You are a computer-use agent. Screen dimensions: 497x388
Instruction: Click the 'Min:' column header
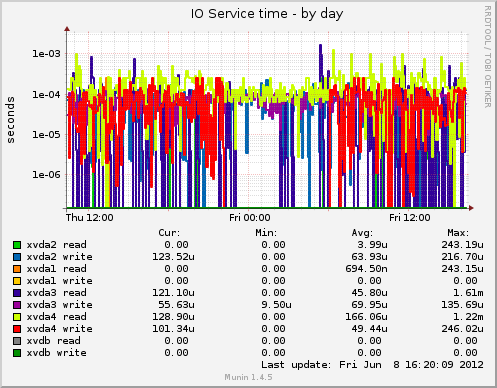coord(266,233)
